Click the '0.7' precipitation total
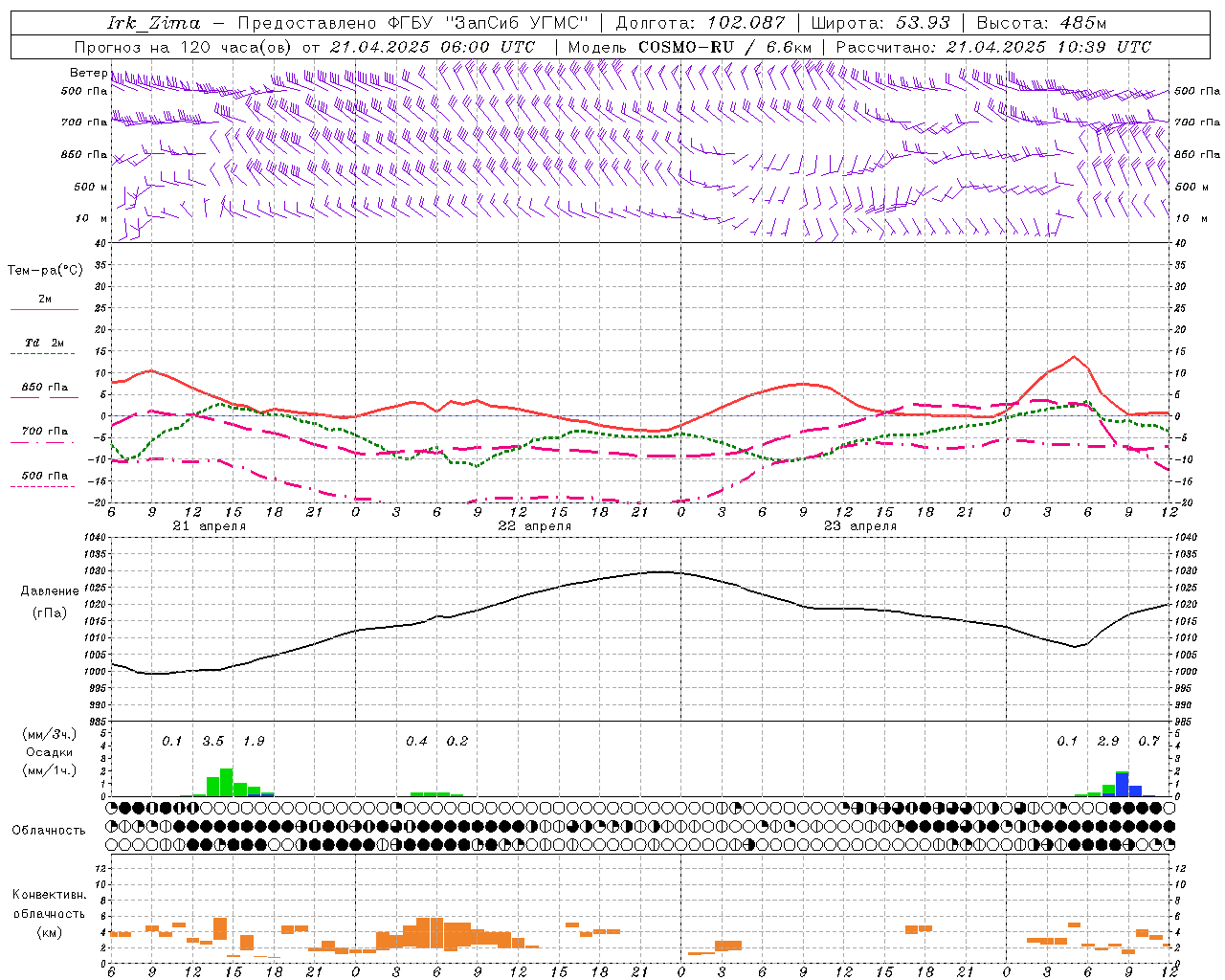The height and width of the screenshot is (980, 1225). (1148, 742)
